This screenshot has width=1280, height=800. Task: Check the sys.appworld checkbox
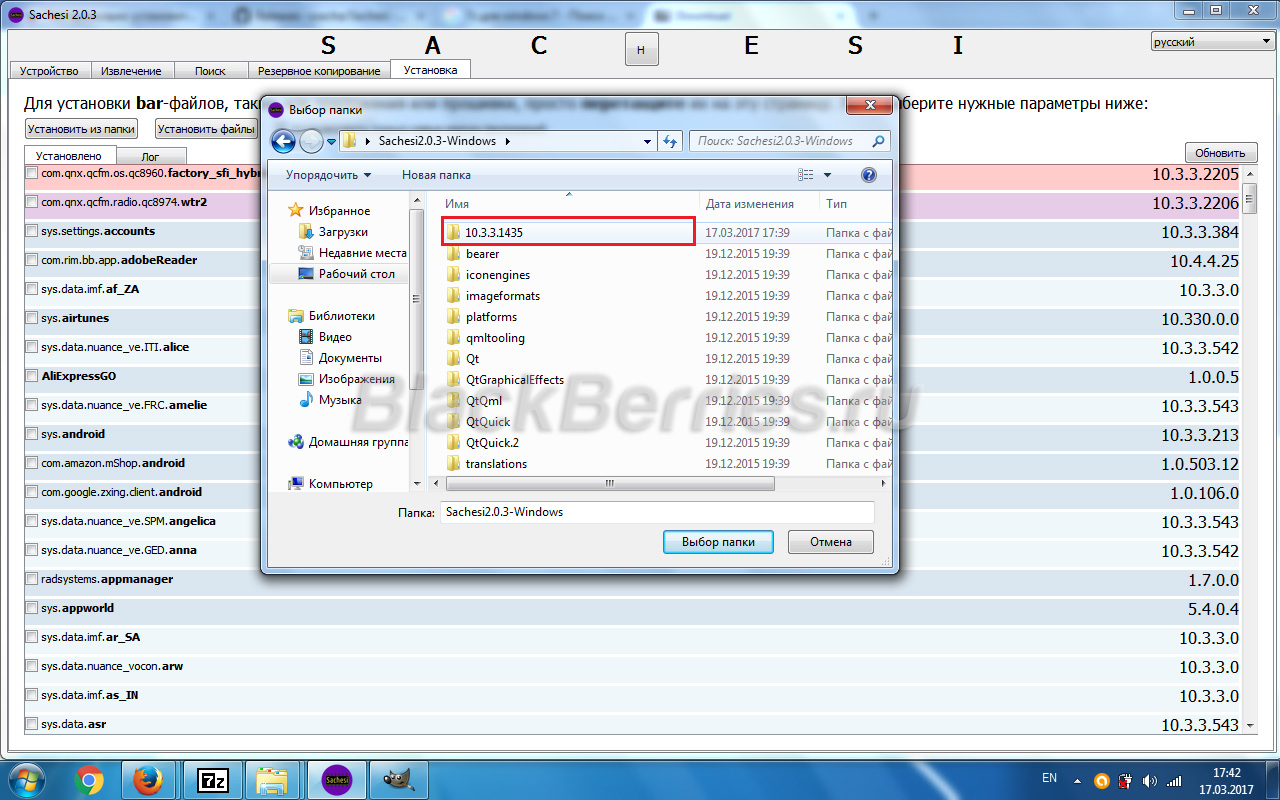pyautogui.click(x=32, y=608)
